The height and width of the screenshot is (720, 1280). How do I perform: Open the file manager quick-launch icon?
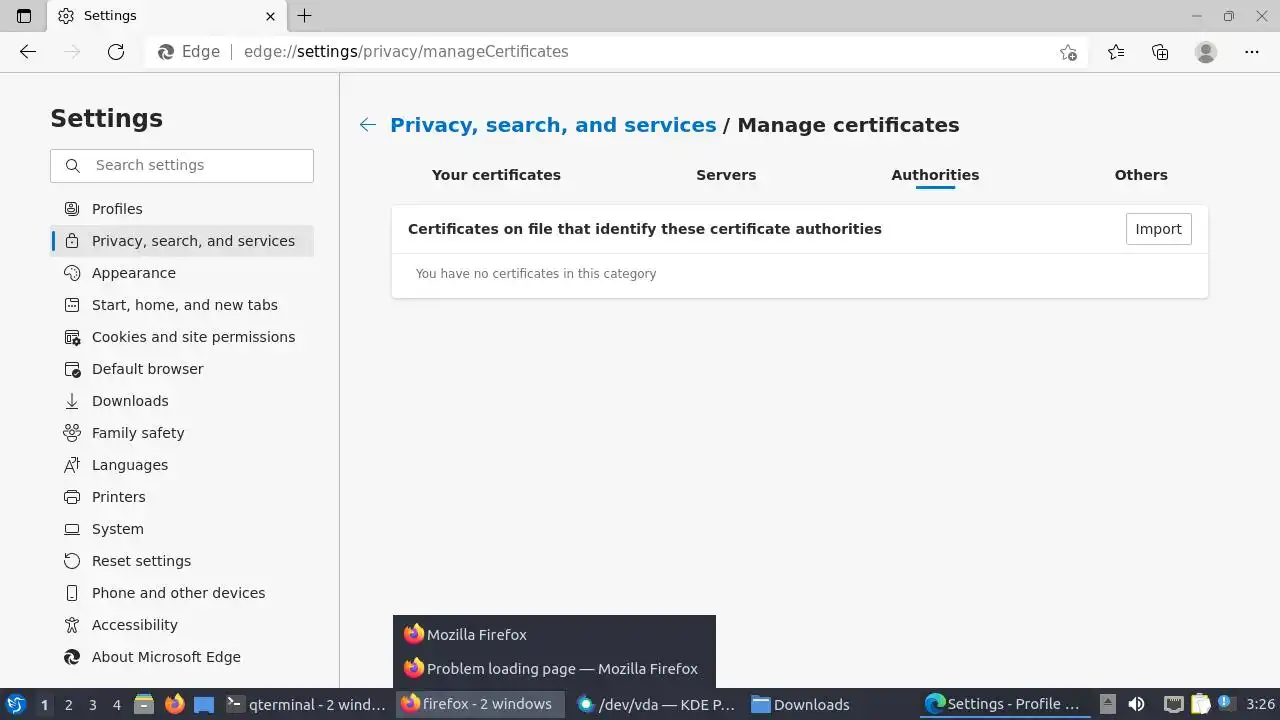[x=144, y=704]
